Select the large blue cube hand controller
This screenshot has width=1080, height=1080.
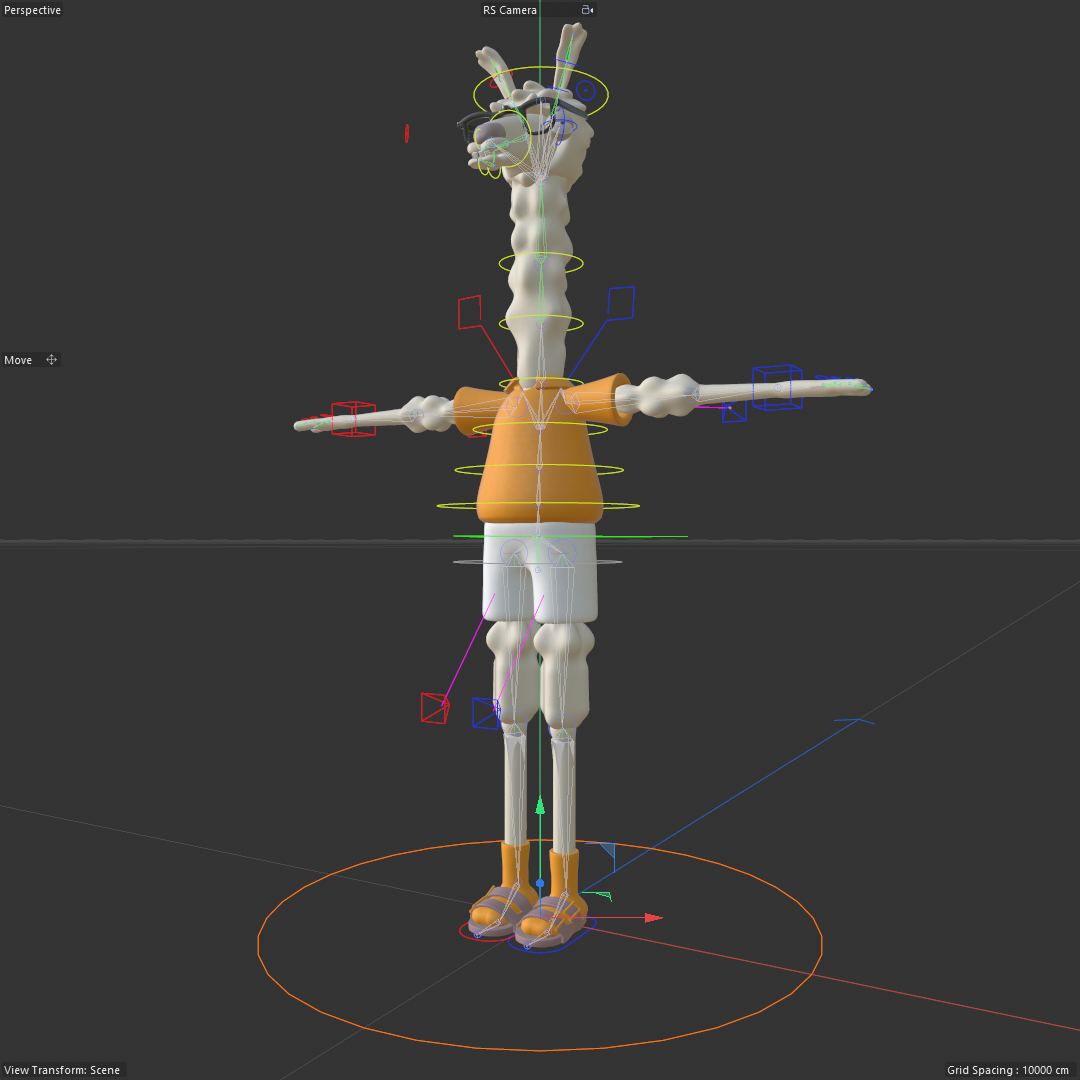777,387
